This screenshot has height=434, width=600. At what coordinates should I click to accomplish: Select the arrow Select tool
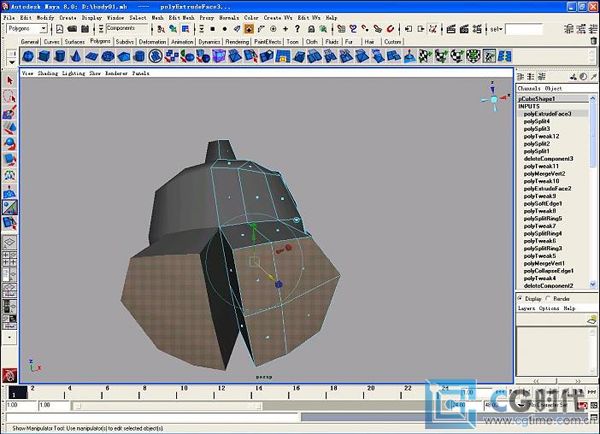[x=10, y=81]
